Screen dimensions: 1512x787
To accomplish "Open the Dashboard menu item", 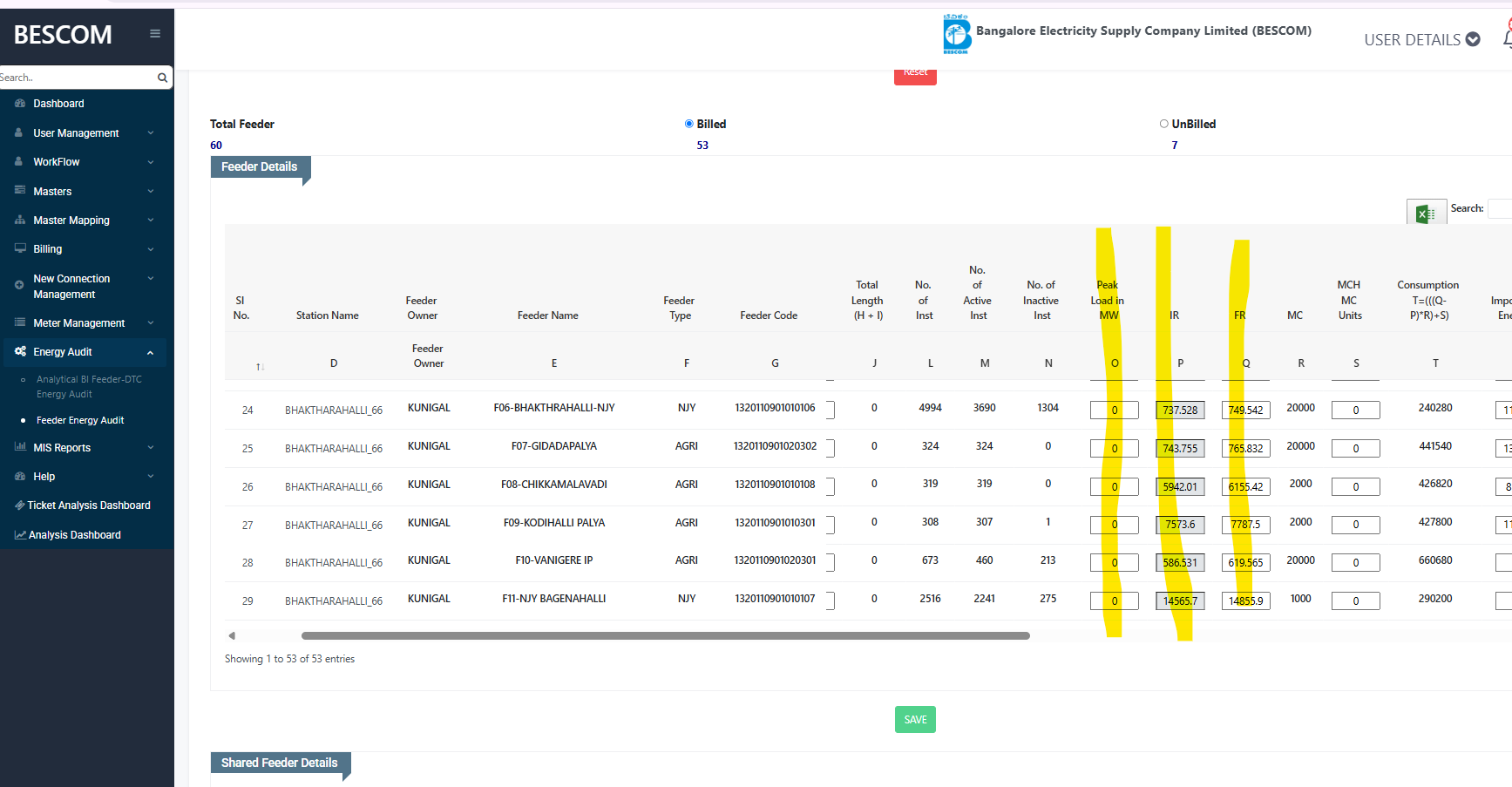I will click(58, 103).
